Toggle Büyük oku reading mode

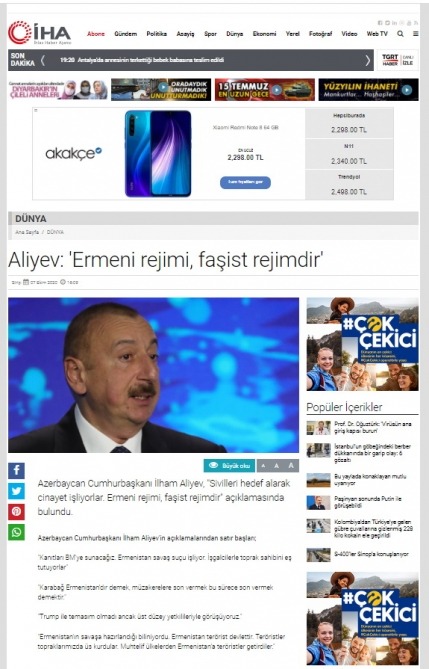(x=229, y=465)
